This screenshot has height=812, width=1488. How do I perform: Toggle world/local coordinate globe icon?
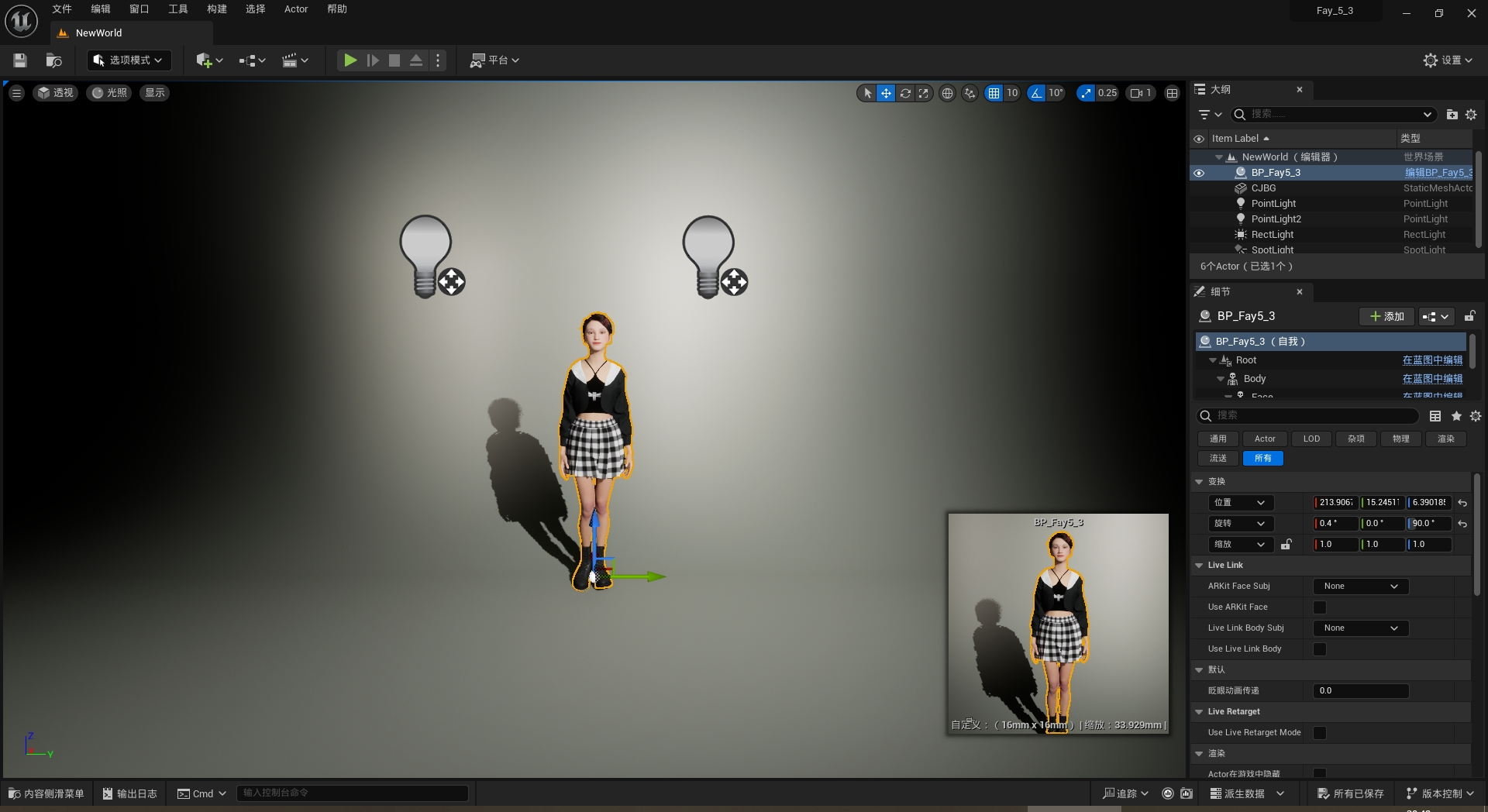click(947, 93)
